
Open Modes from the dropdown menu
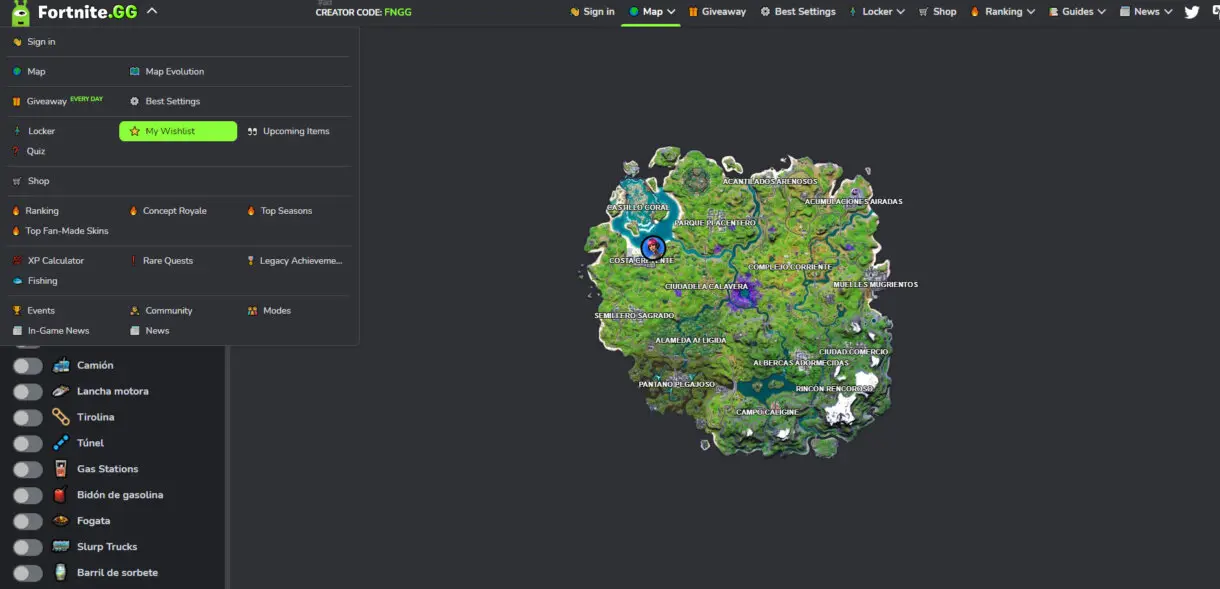[x=269, y=311]
